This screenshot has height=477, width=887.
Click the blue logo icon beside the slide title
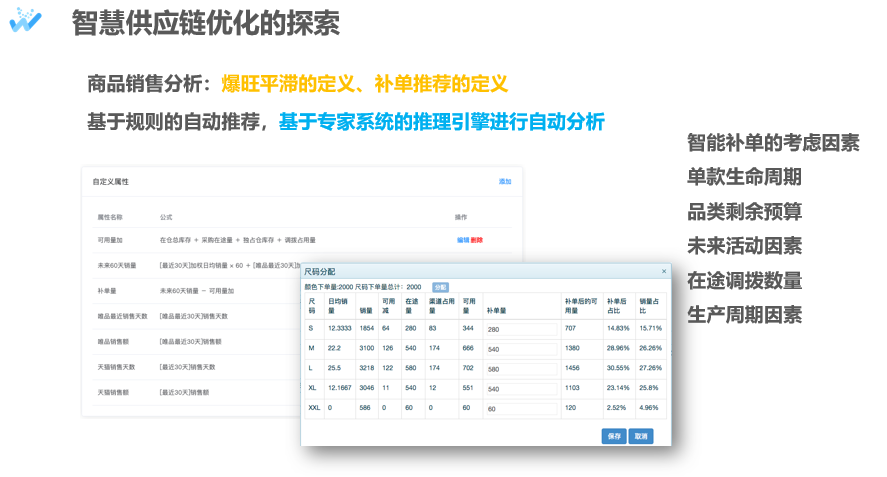[25, 20]
